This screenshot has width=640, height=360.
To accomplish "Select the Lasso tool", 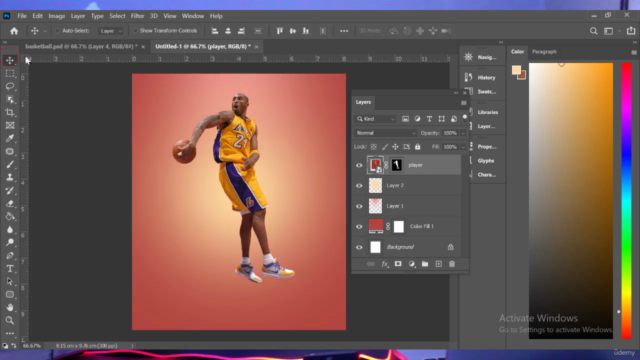I will tap(10, 87).
